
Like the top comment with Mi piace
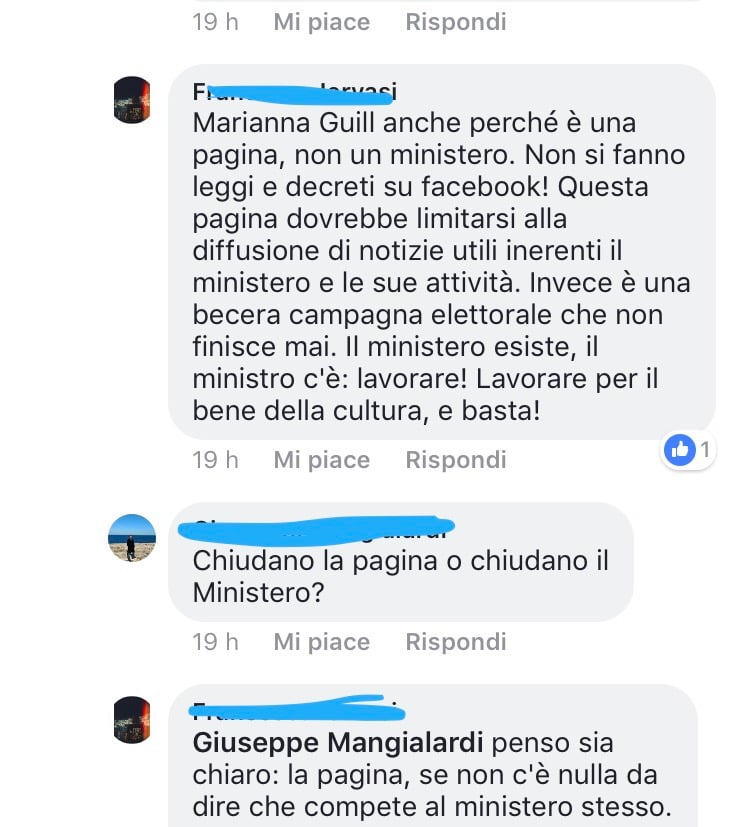click(322, 22)
